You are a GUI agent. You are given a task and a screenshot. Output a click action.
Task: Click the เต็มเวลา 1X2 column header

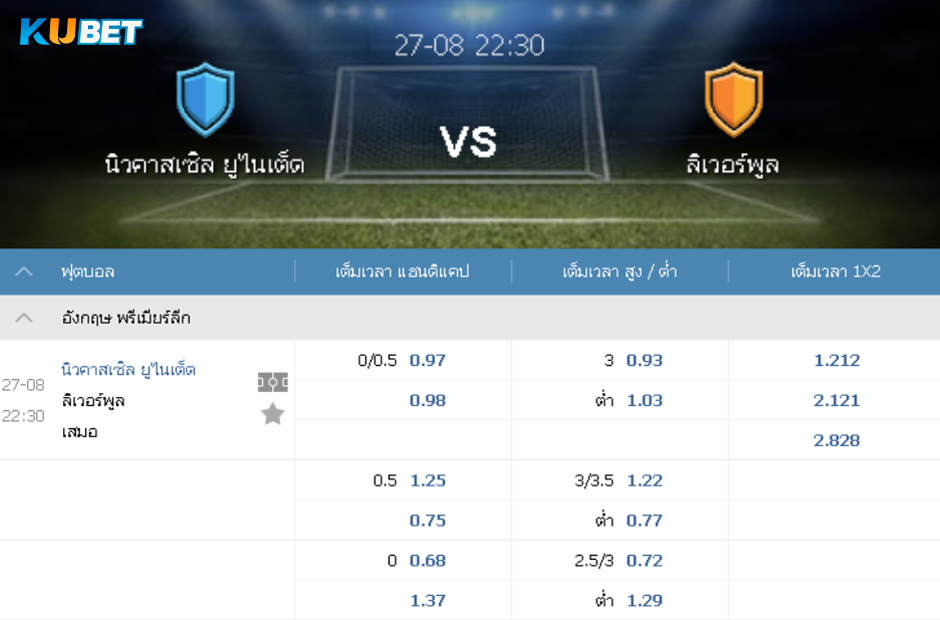(836, 272)
